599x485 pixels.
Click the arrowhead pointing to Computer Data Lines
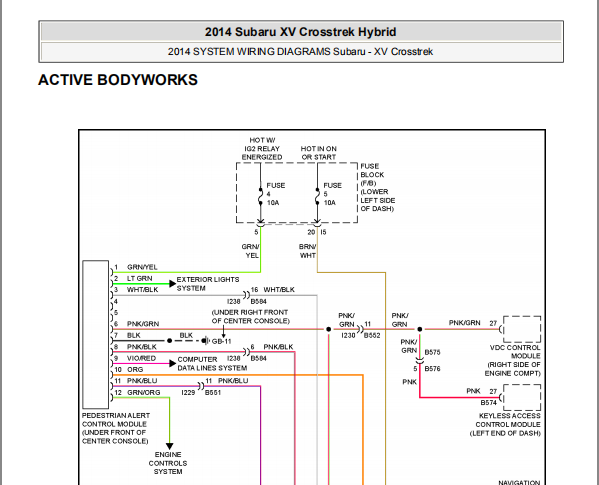(173, 364)
